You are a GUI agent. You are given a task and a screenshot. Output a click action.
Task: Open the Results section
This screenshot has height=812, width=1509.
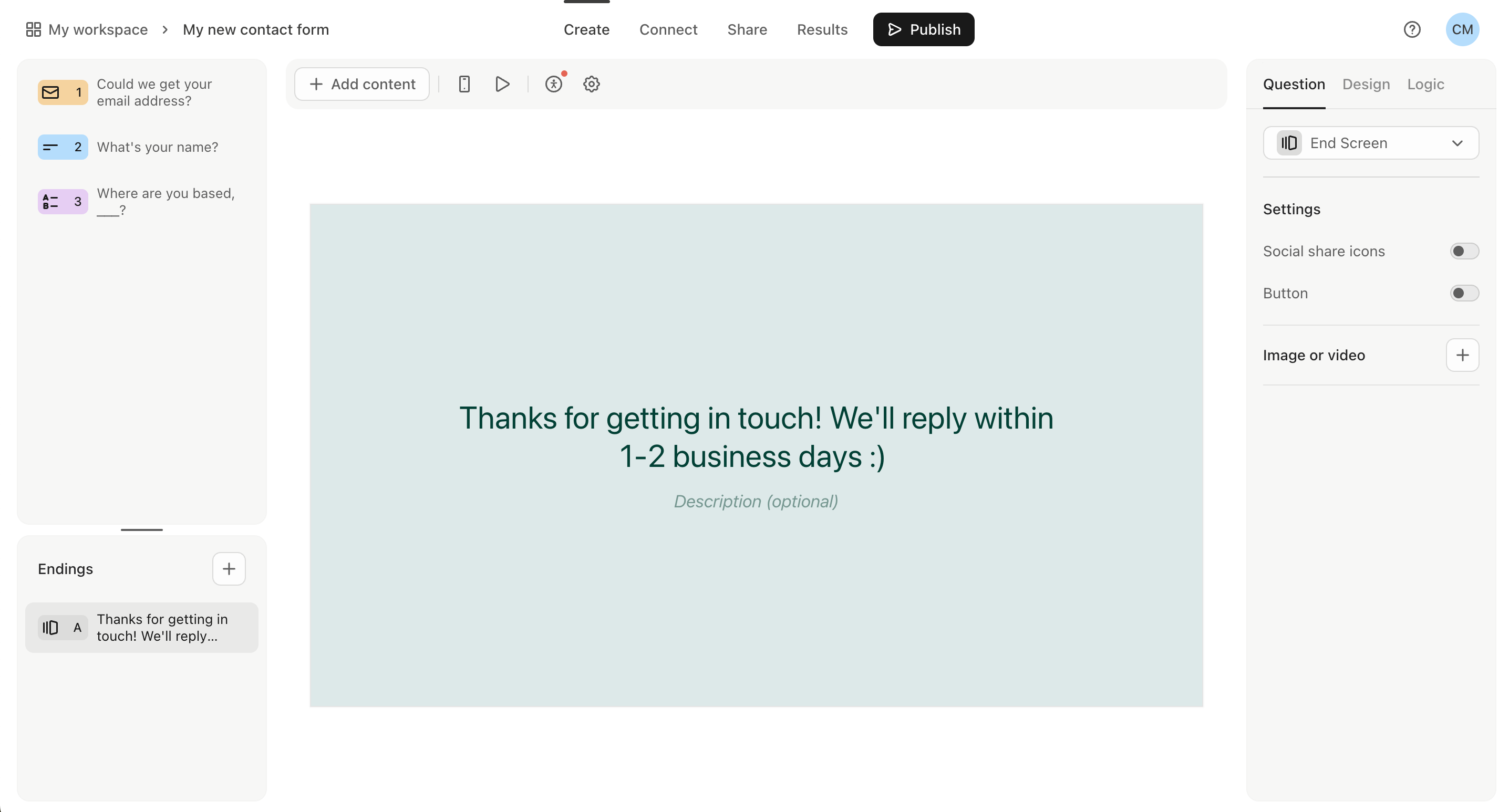pyautogui.click(x=822, y=29)
